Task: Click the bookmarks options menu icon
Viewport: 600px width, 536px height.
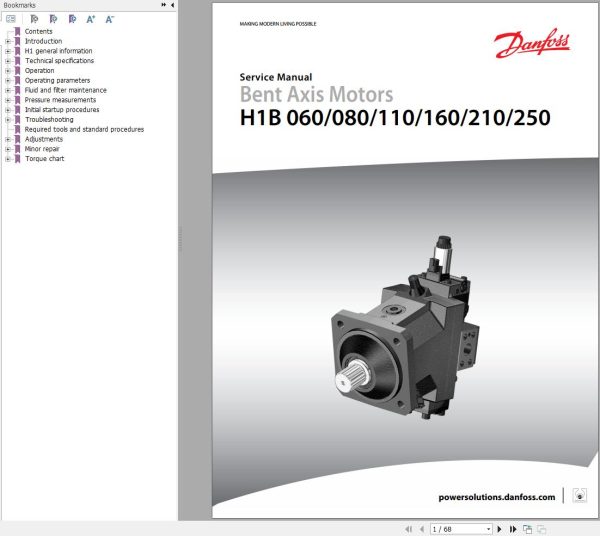Action: click(x=11, y=19)
